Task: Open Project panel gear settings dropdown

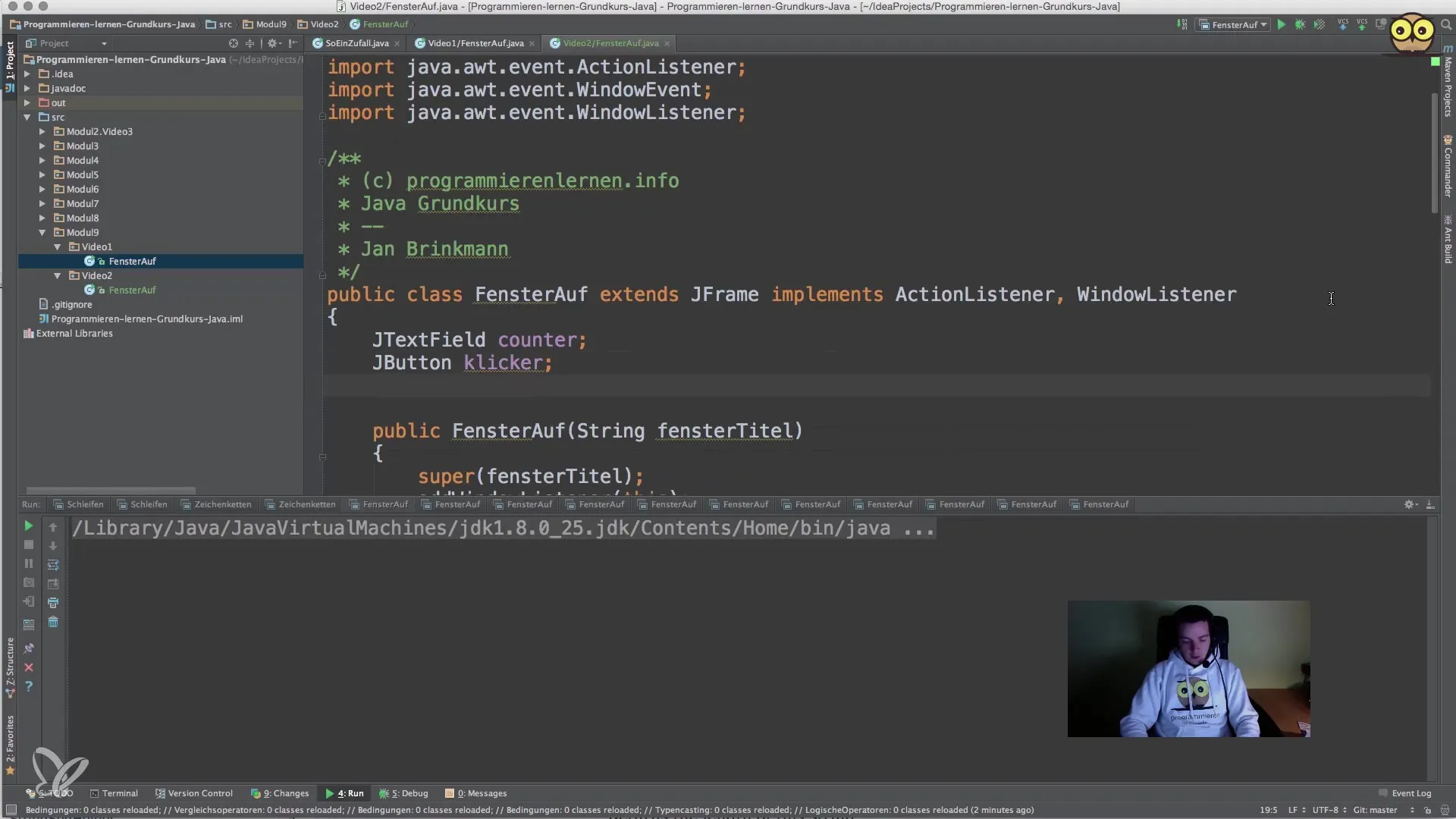Action: coord(274,43)
